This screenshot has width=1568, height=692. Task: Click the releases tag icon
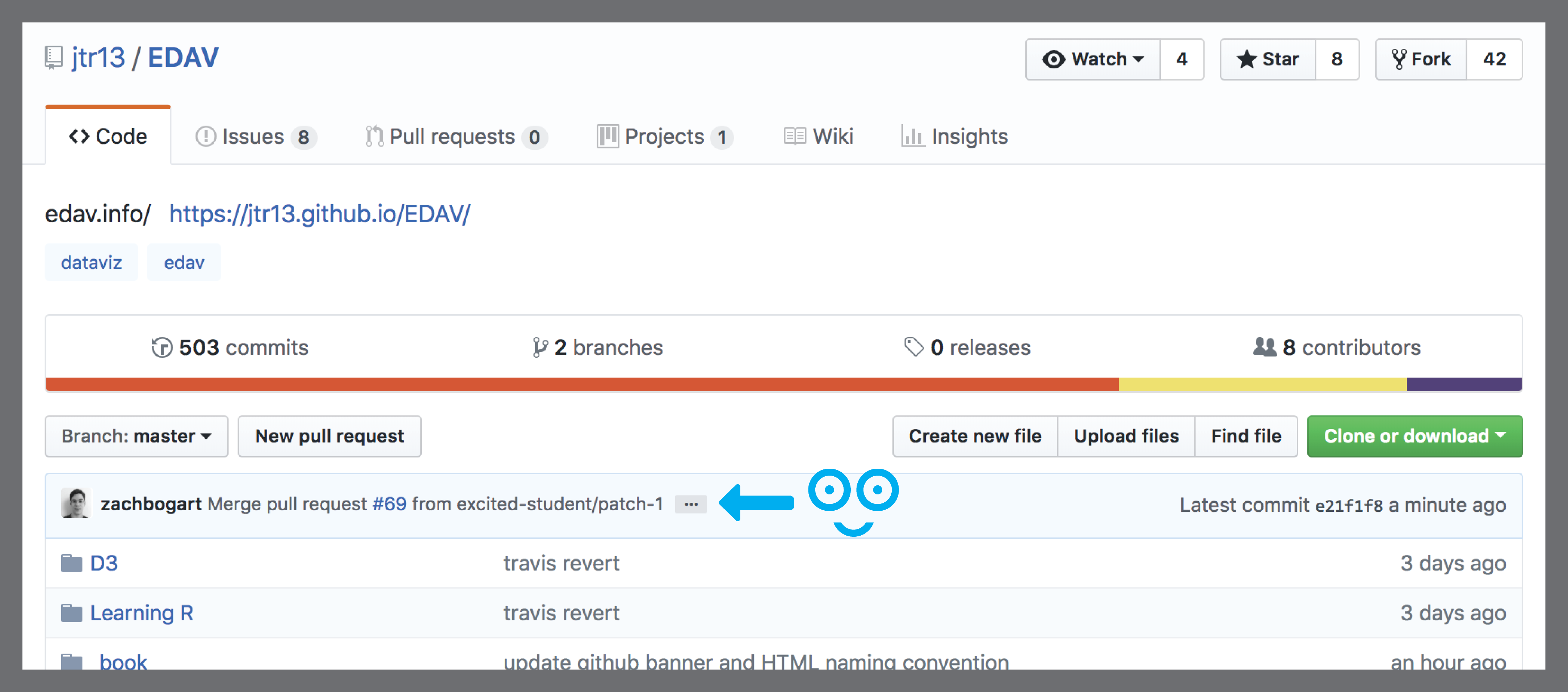point(914,347)
